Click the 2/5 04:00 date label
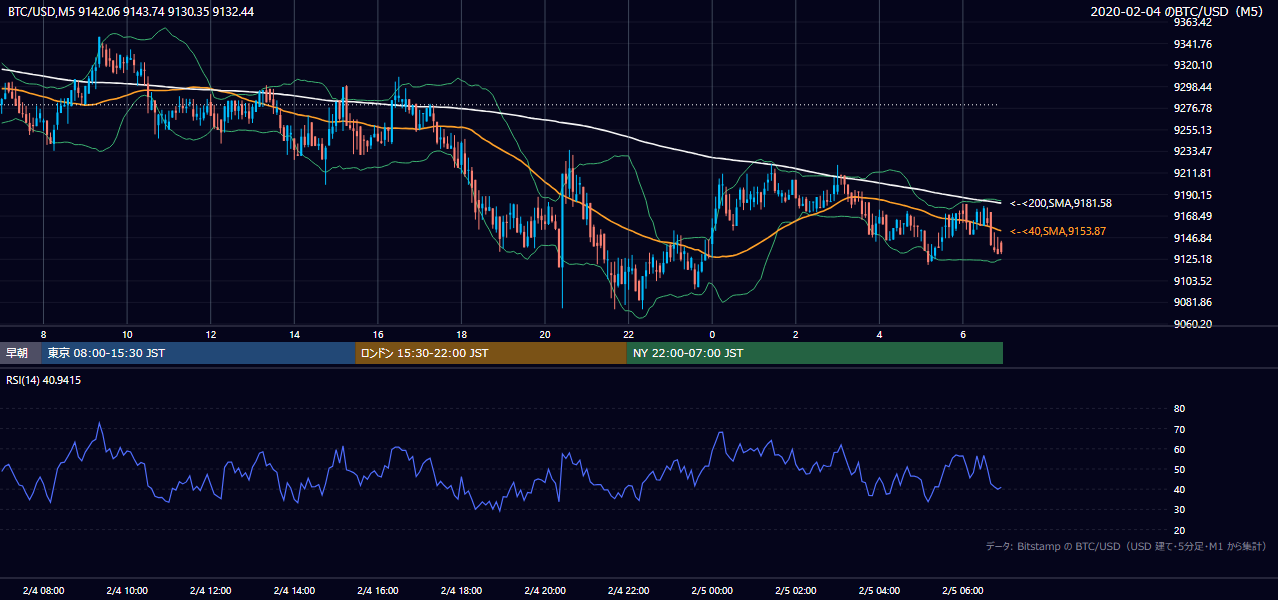Screen dimensions: 1278x600 [878, 590]
